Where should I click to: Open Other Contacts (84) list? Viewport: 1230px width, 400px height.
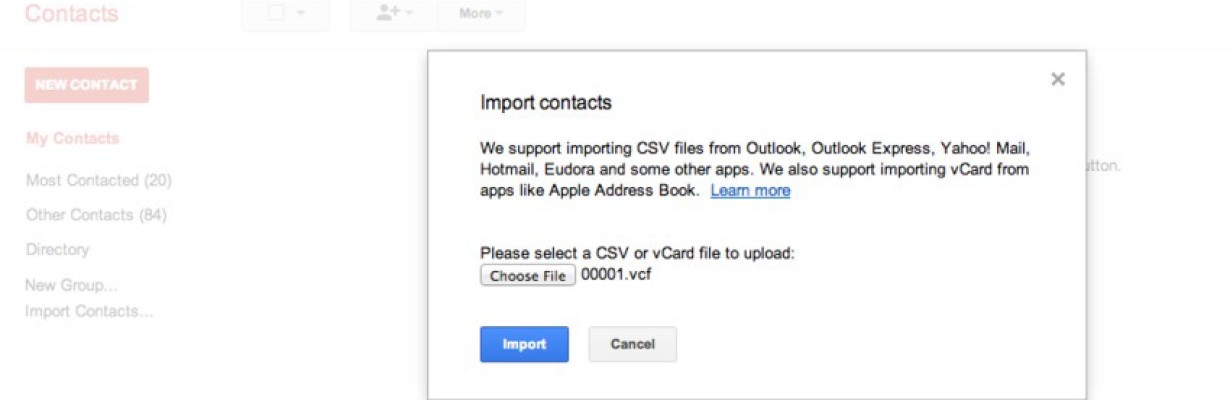pos(96,215)
